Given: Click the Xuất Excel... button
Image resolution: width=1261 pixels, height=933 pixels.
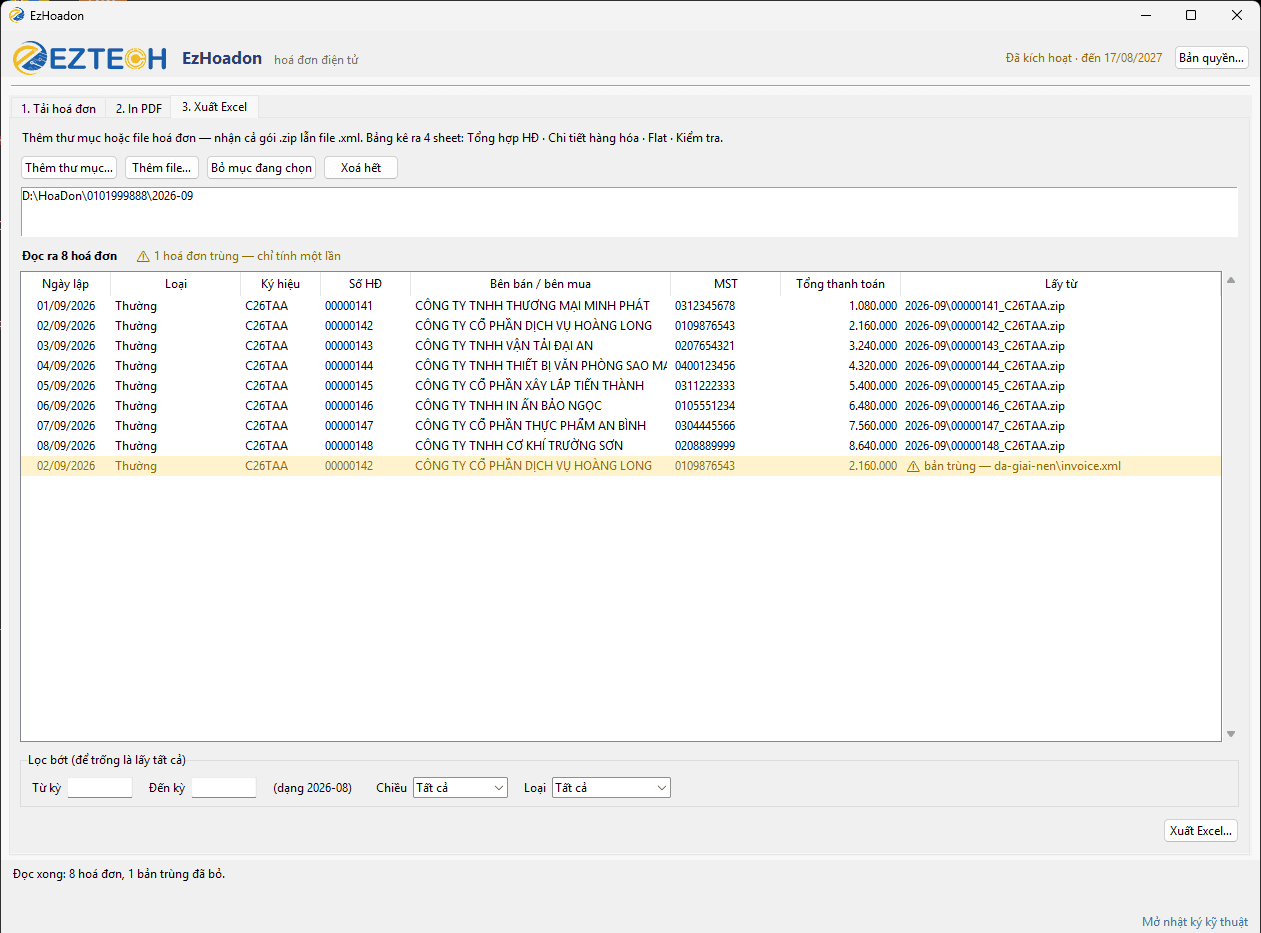Looking at the screenshot, I should click(x=1201, y=831).
